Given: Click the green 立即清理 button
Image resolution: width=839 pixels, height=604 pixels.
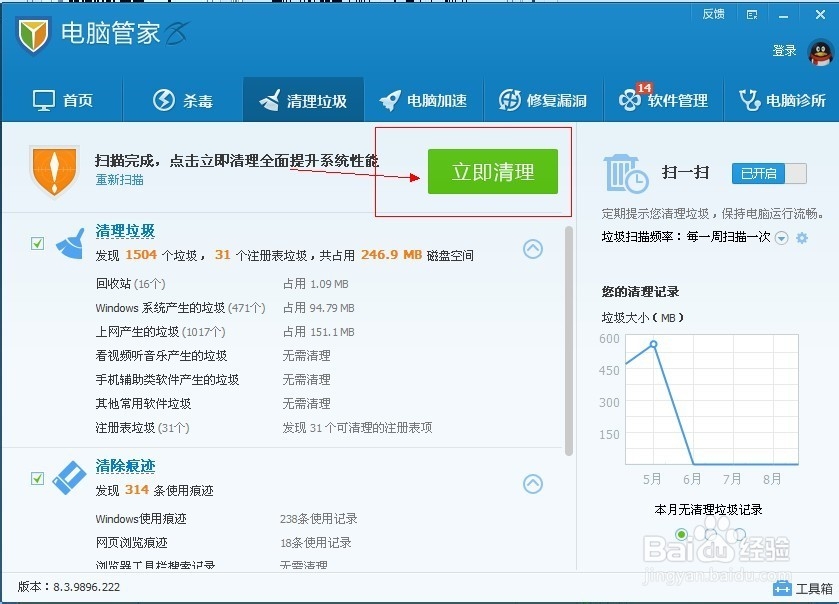Looking at the screenshot, I should pos(494,171).
